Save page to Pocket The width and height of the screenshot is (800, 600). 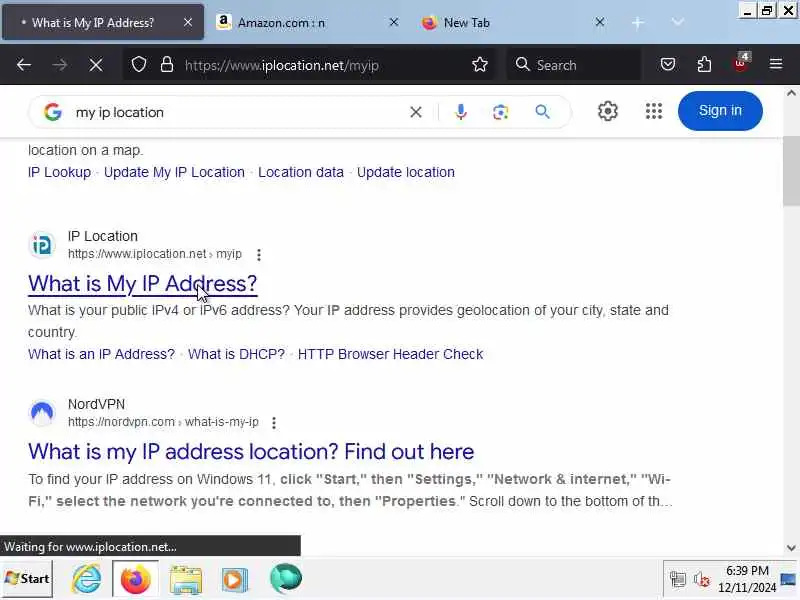pos(667,64)
